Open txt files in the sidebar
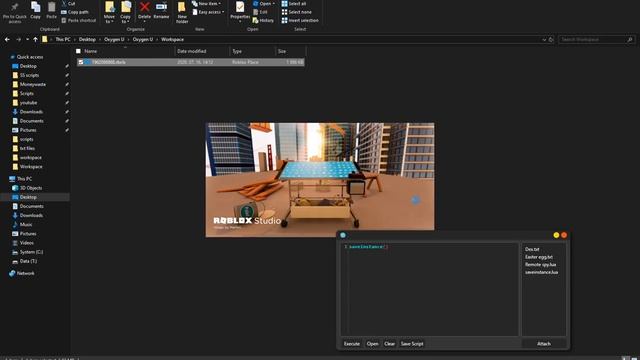640x360 pixels. pyautogui.click(x=27, y=148)
